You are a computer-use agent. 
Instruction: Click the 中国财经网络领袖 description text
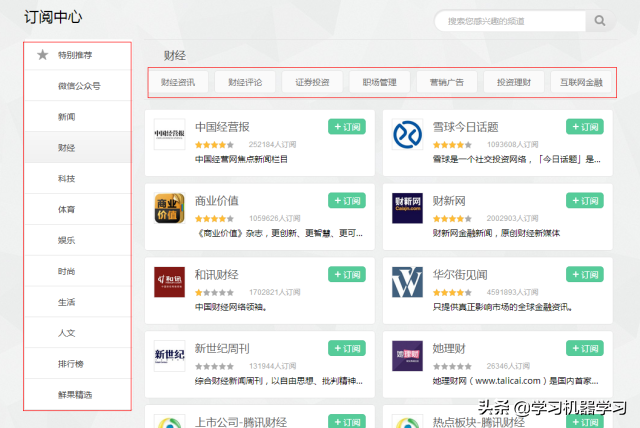tap(231, 307)
